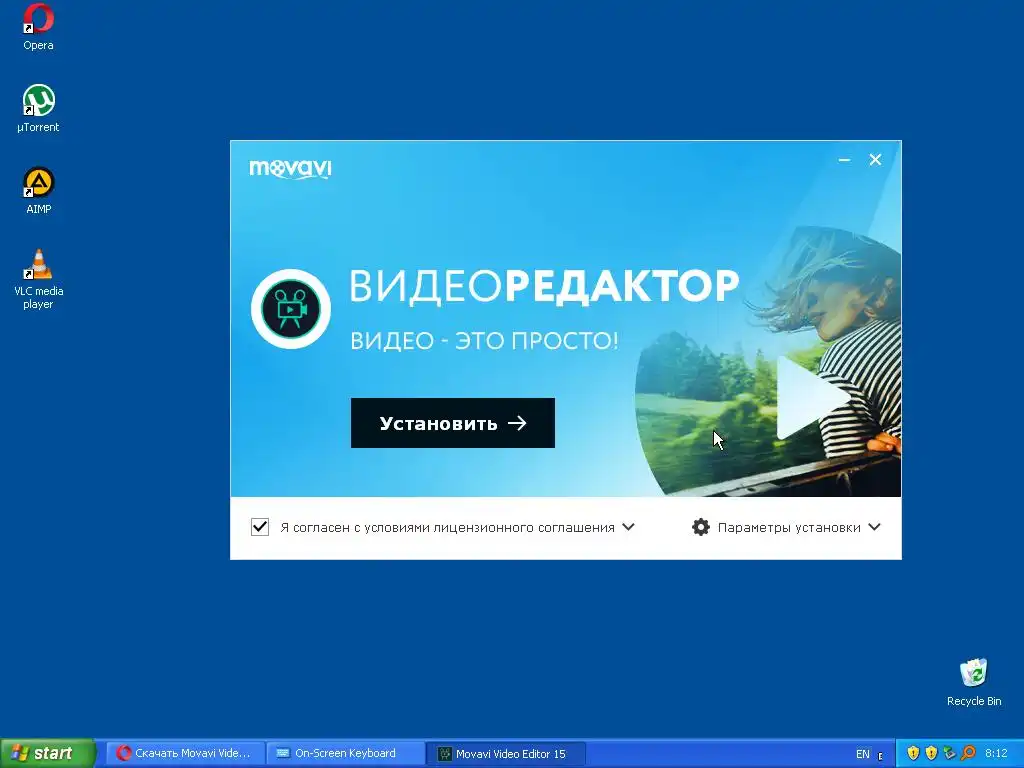Click the license agreement label text
This screenshot has height=768, width=1024.
[x=447, y=528]
